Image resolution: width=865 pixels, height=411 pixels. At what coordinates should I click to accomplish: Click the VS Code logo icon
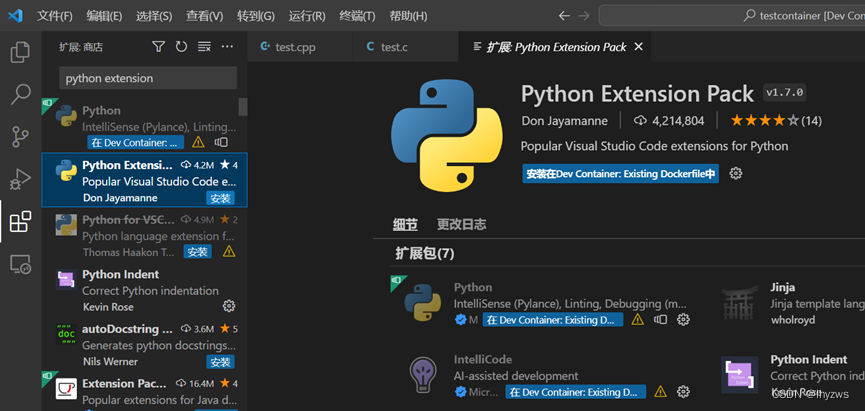[x=15, y=15]
